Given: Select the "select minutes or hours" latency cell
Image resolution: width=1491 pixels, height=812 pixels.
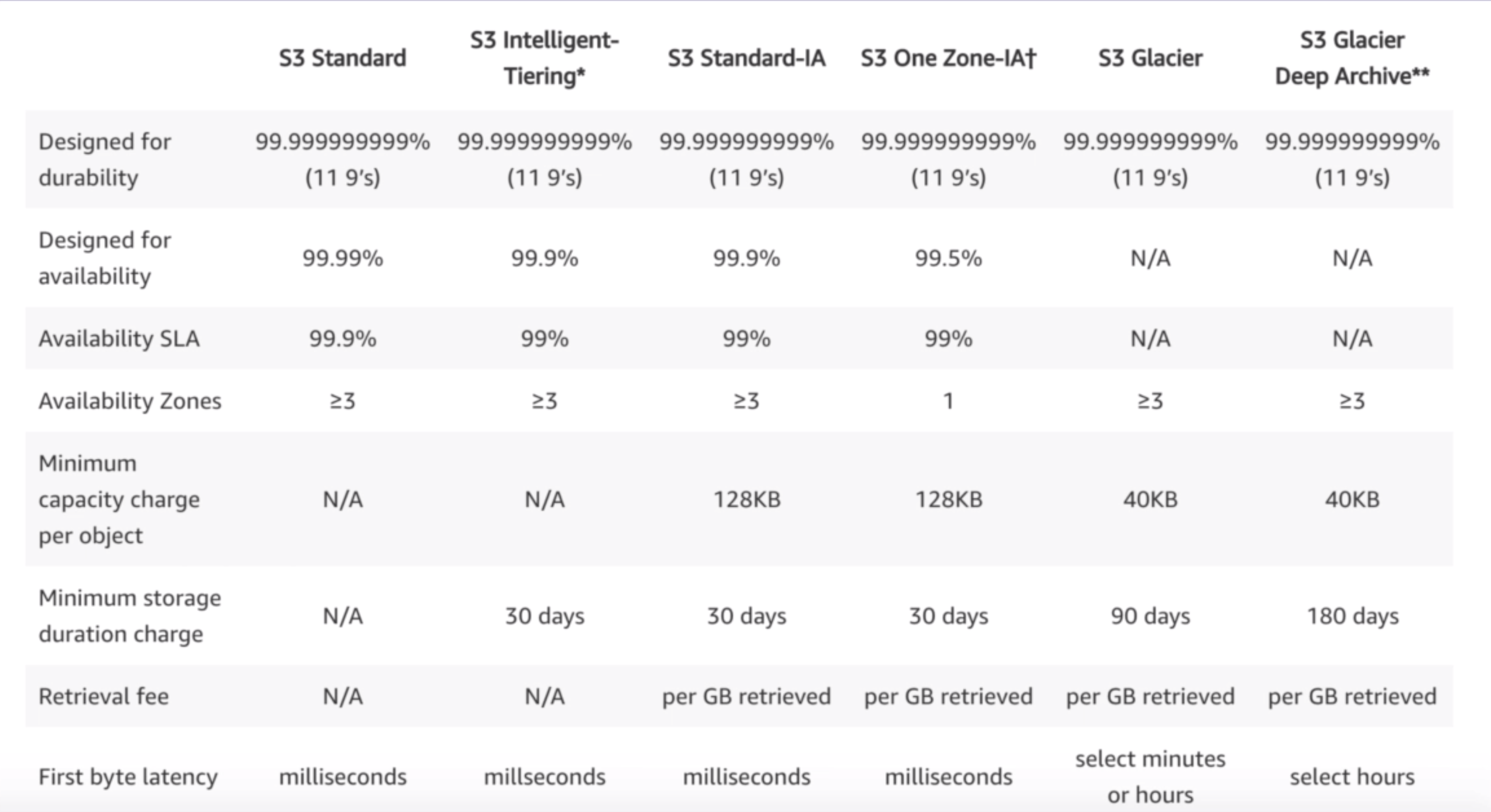Looking at the screenshot, I should pyautogui.click(x=1150, y=776).
